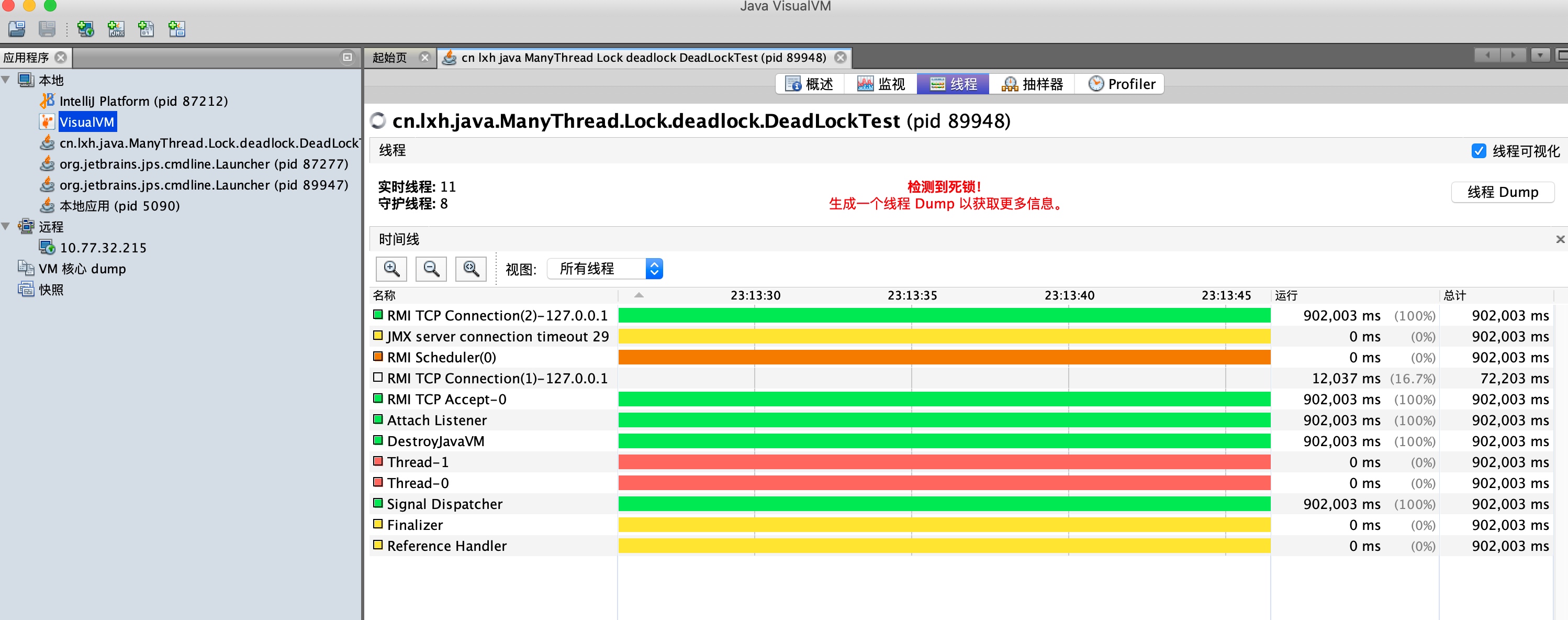Click the Add VM Coredump toolbar icon

146,29
